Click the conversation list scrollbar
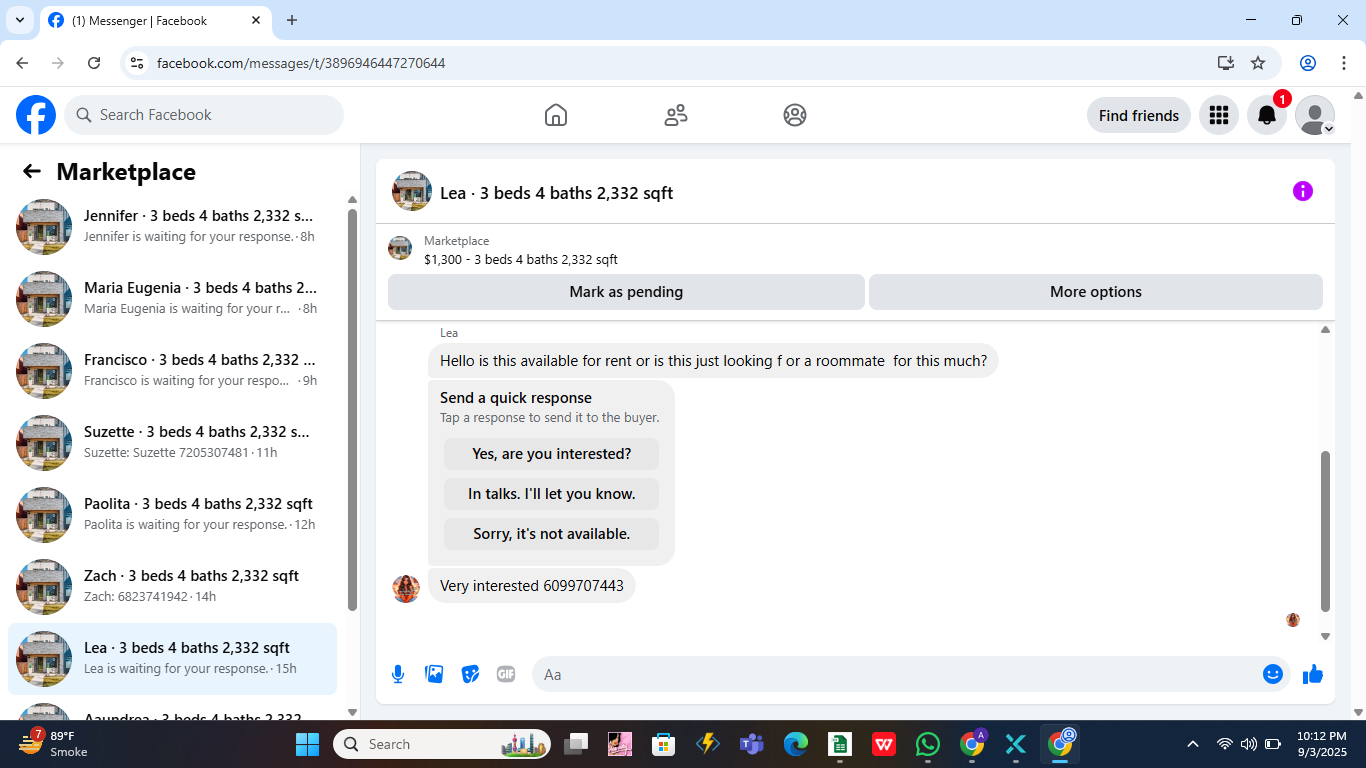The height and width of the screenshot is (768, 1366). 352,408
